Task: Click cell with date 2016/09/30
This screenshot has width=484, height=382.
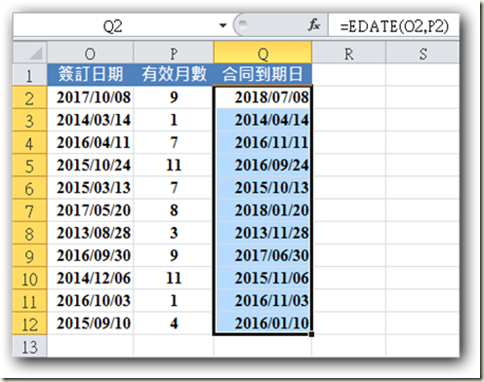Action: 90,256
